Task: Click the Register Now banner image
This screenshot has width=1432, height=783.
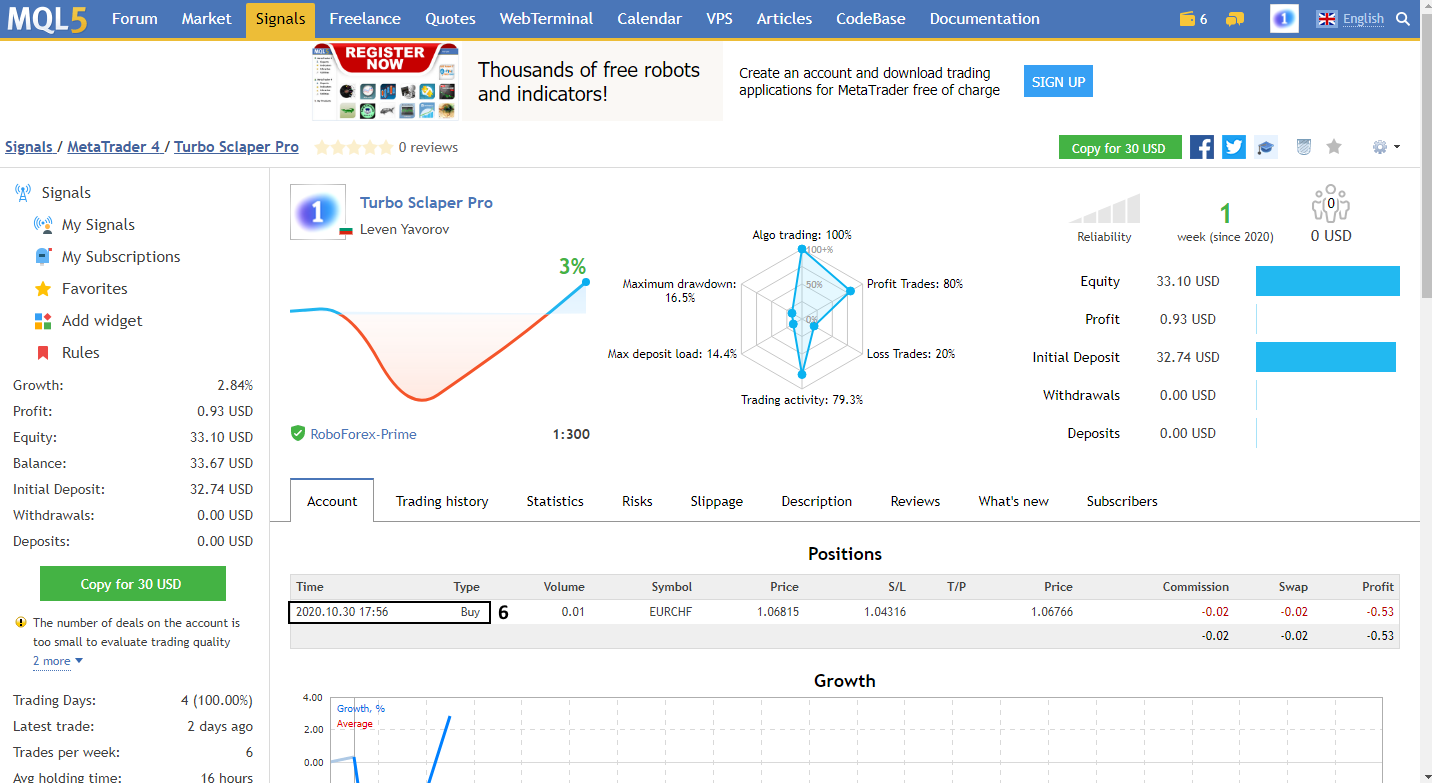Action: (x=386, y=82)
